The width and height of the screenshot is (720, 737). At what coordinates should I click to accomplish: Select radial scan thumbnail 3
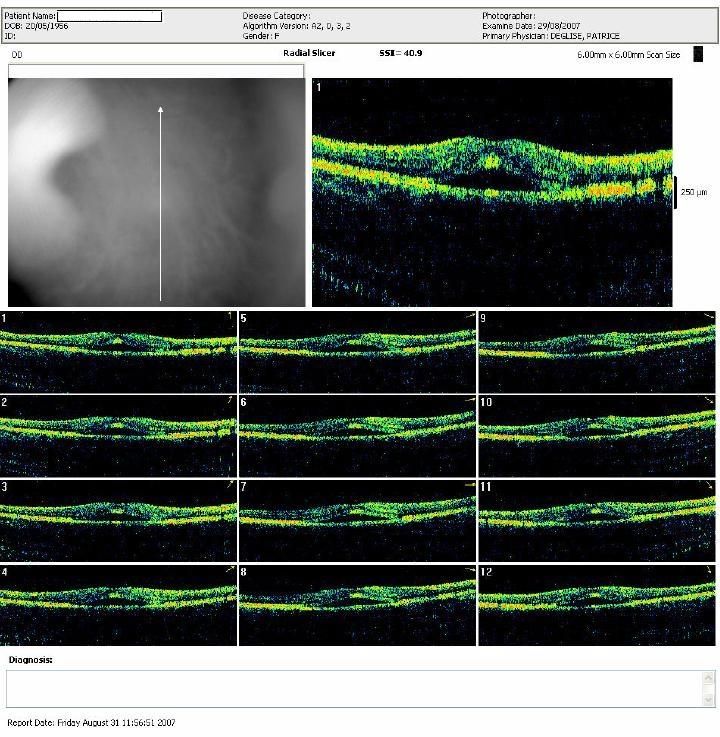coord(118,519)
